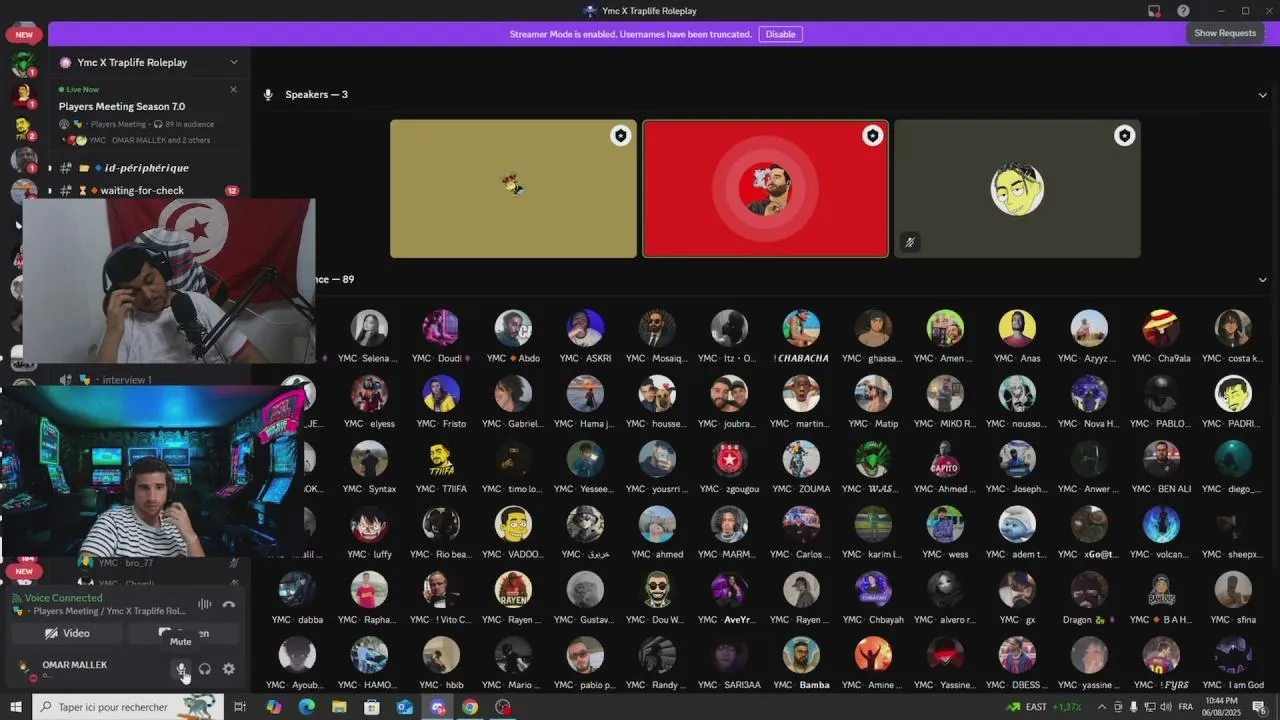Open the Windows notification center
Image resolution: width=1280 pixels, height=720 pixels.
point(1260,707)
